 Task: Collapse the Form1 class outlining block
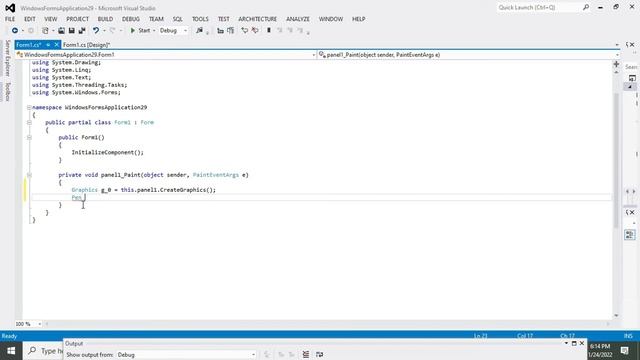tap(29, 122)
